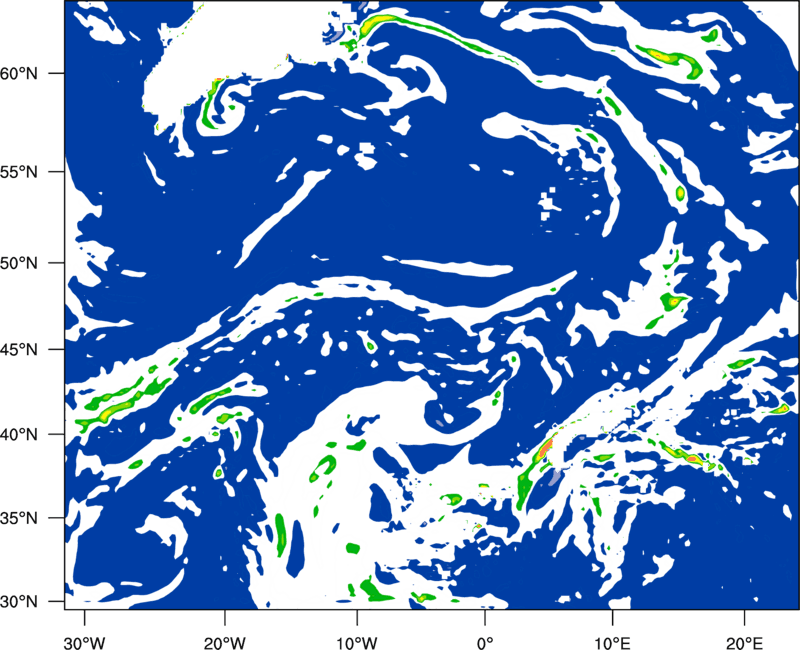Click the 20°E longitude label
The image size is (800, 650).
click(x=744, y=643)
